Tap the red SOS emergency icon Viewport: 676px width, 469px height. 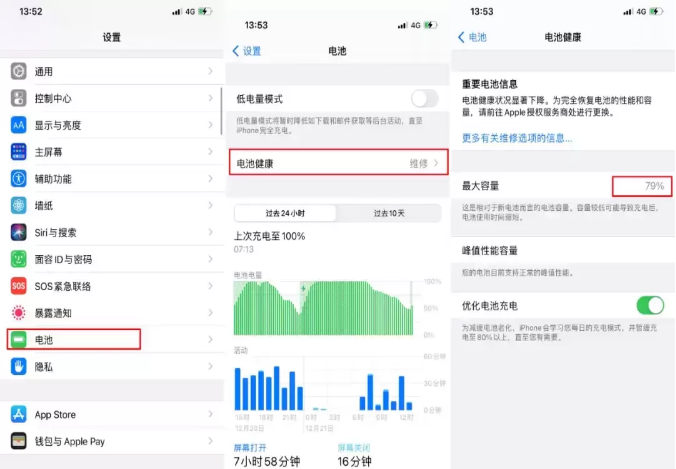[x=19, y=286]
